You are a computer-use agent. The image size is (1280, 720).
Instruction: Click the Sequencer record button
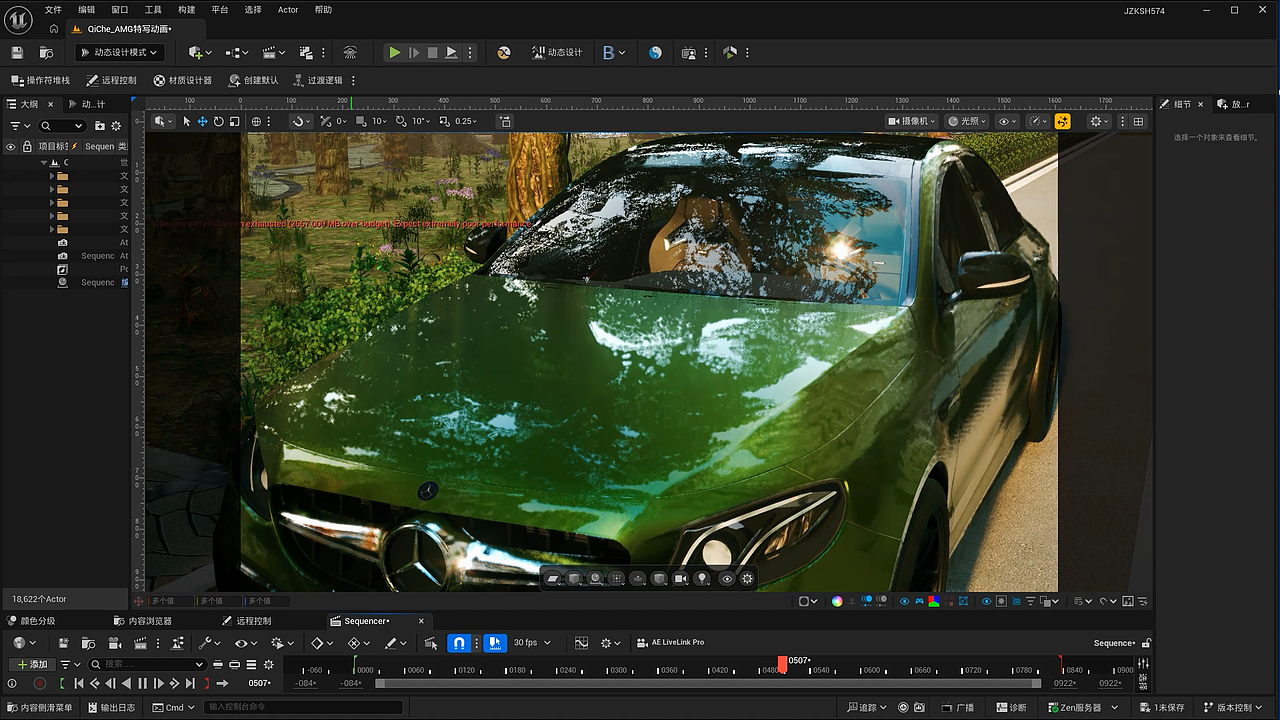pyautogui.click(x=40, y=683)
